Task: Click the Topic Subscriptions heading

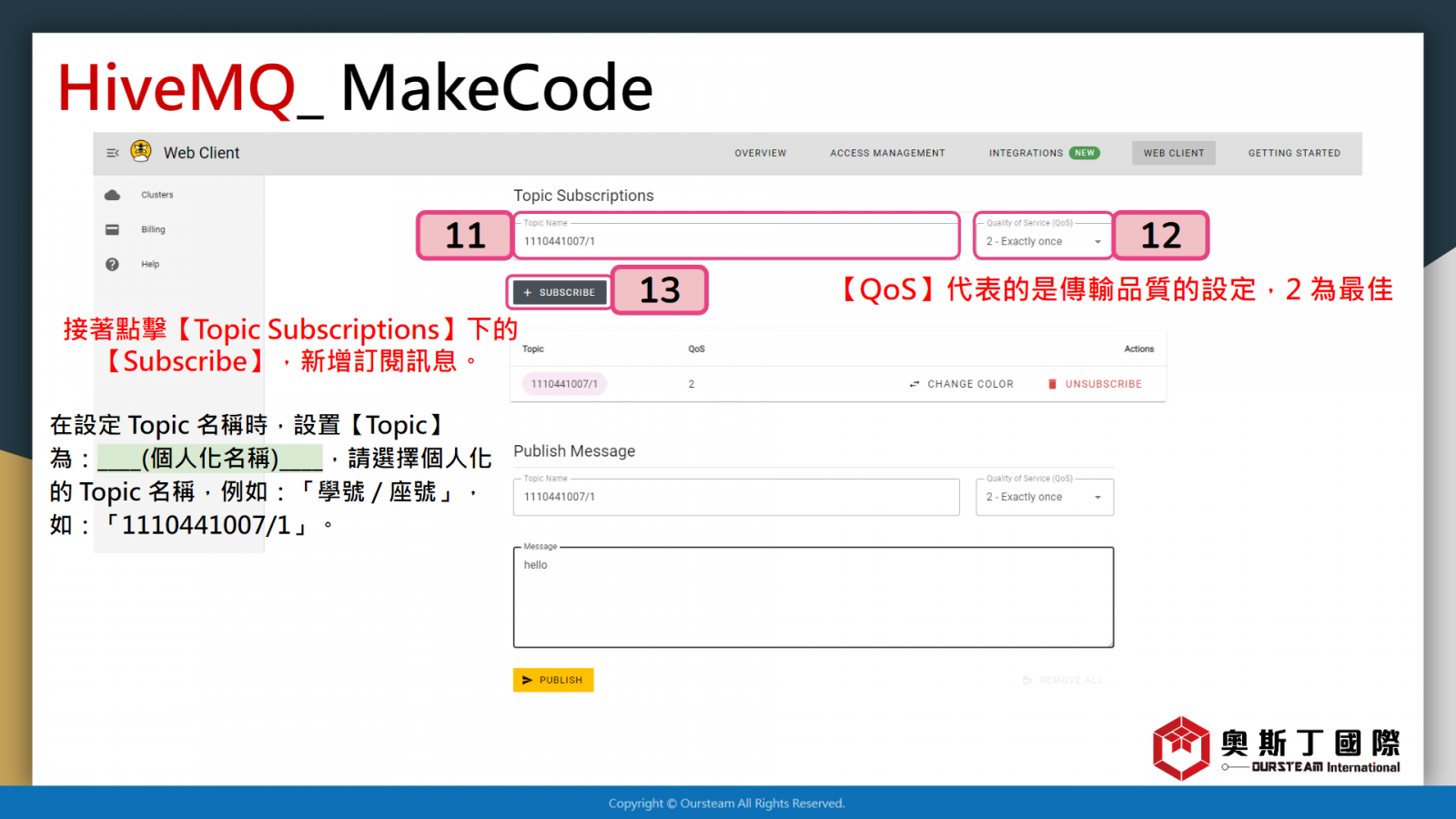Action: coord(583,196)
